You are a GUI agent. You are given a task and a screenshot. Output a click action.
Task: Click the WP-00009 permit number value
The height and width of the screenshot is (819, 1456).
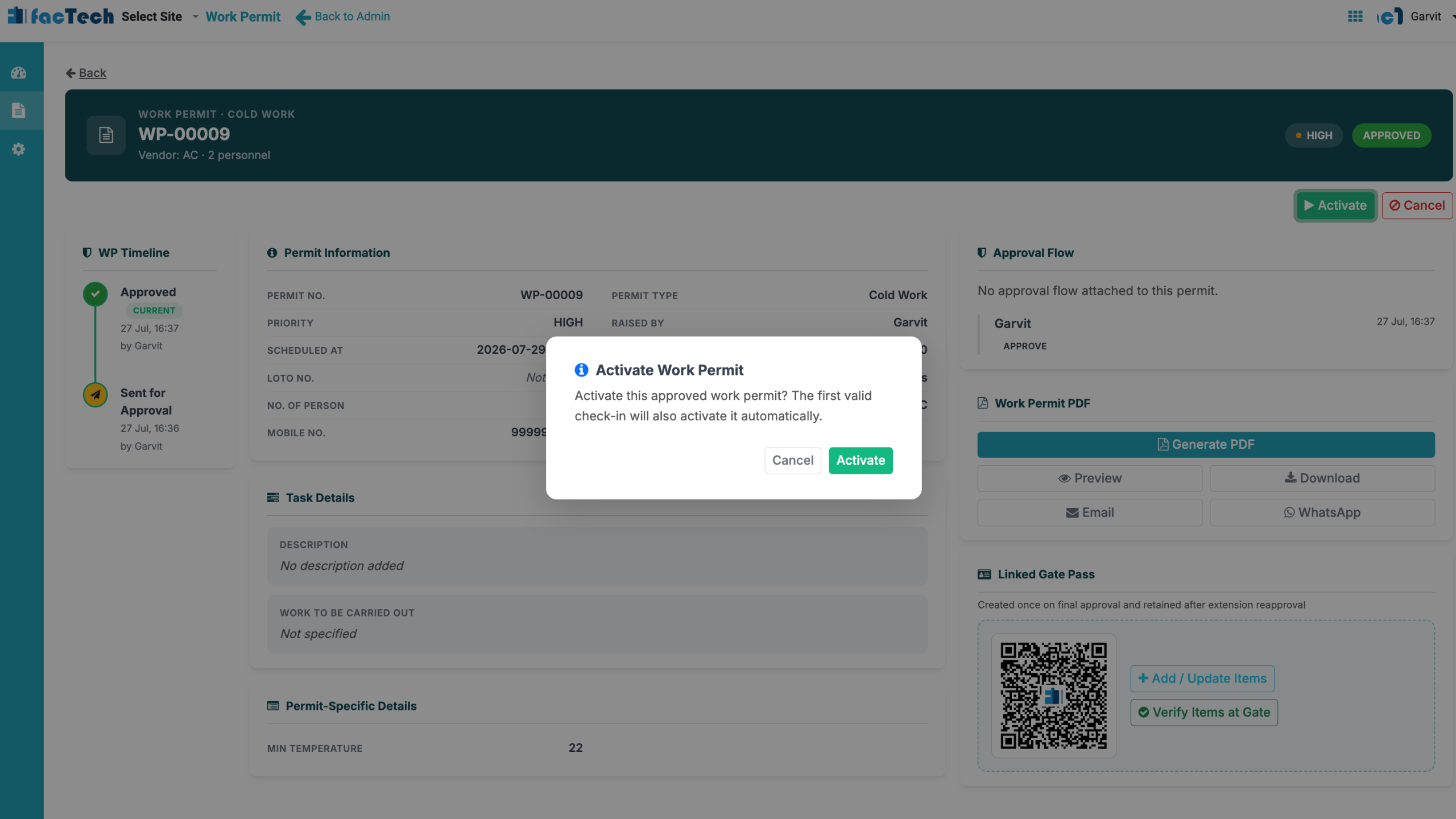551,295
